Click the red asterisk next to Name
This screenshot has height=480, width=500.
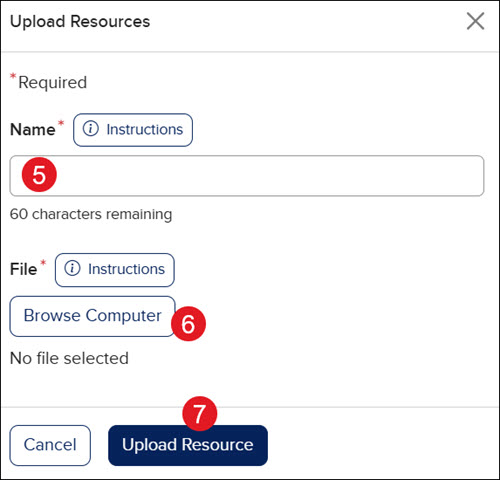(61, 123)
